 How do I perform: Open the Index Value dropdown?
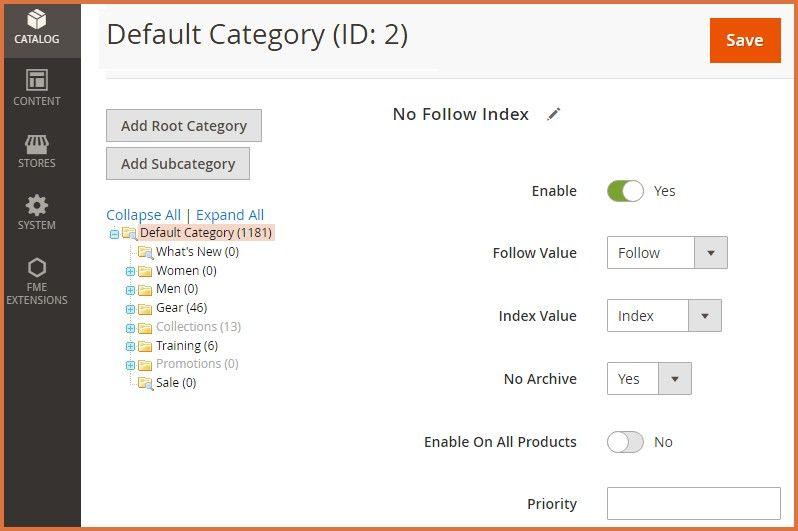coord(664,316)
